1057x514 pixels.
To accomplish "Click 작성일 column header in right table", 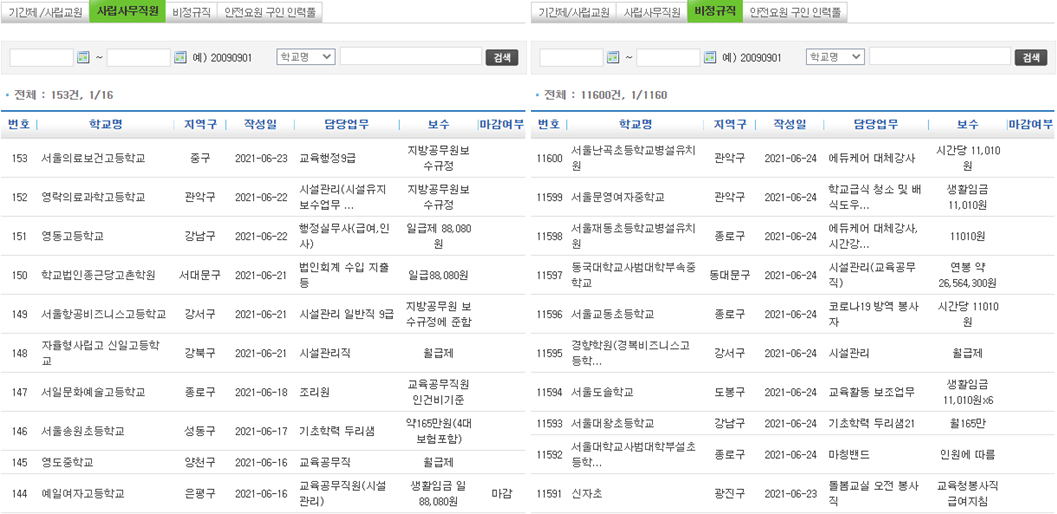I will (x=789, y=124).
